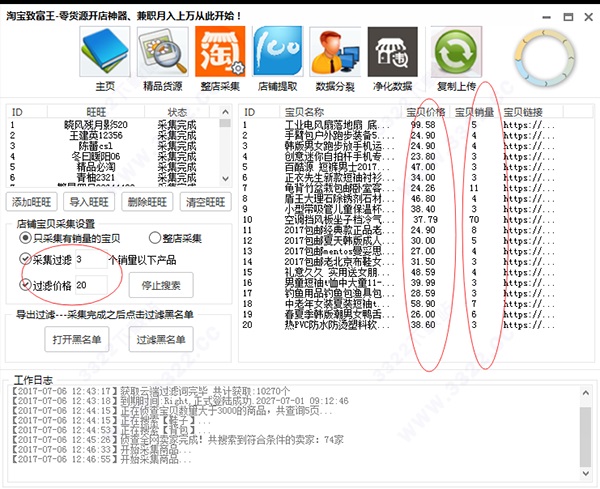Select 旺旺 row 晓风残月影520
This screenshot has width=600, height=489.
point(114,125)
